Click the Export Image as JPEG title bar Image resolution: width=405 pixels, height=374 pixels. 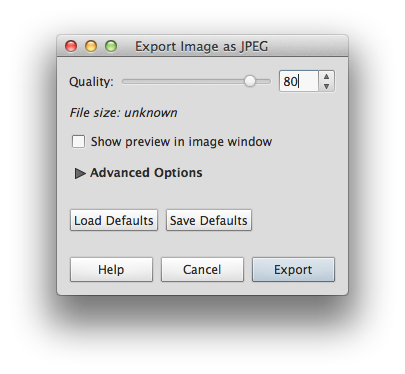202,46
